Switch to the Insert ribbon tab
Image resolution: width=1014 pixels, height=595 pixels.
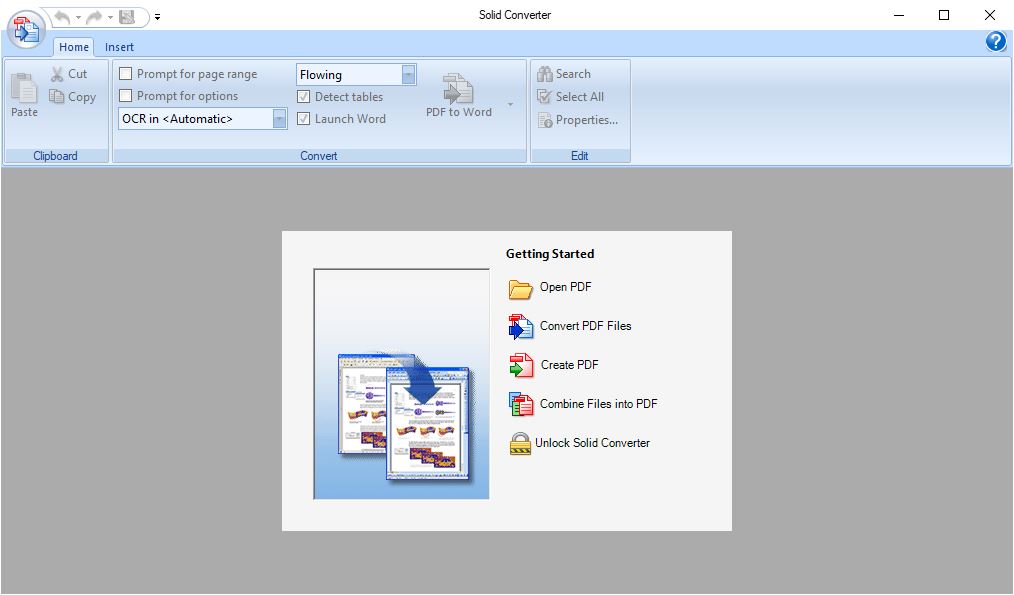pyautogui.click(x=119, y=47)
